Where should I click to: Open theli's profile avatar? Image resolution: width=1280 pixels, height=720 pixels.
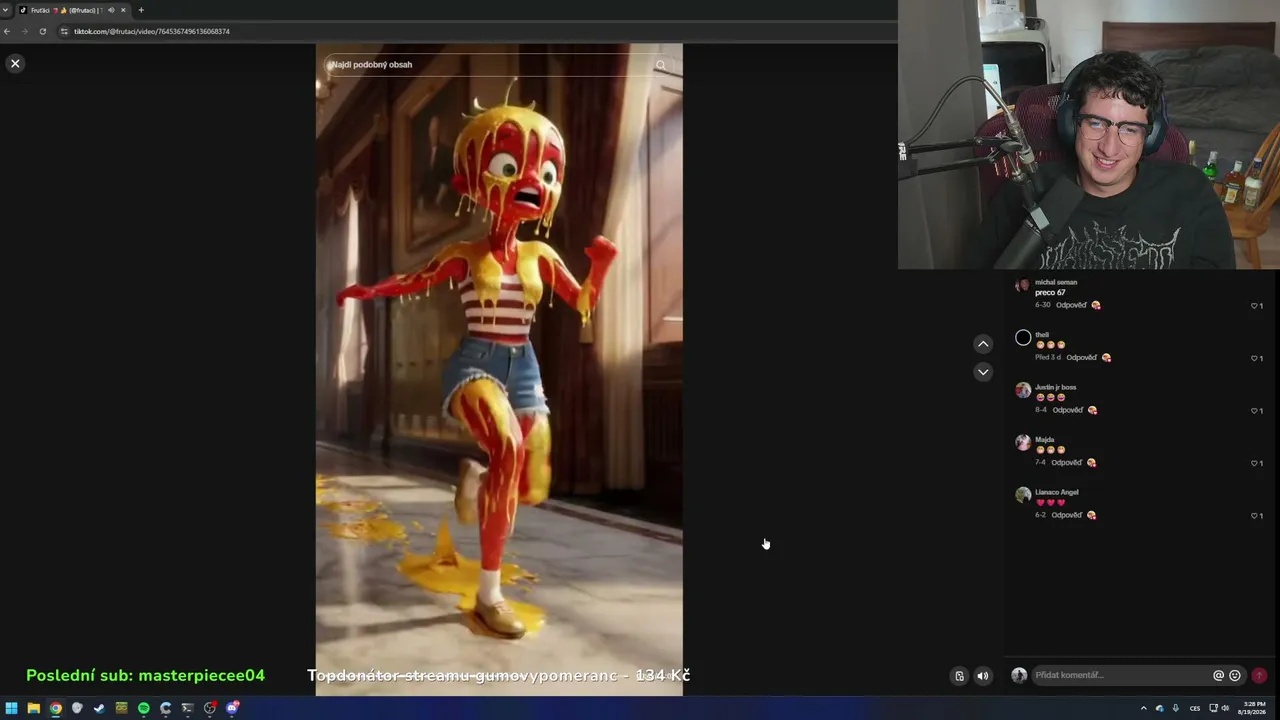pos(1023,338)
